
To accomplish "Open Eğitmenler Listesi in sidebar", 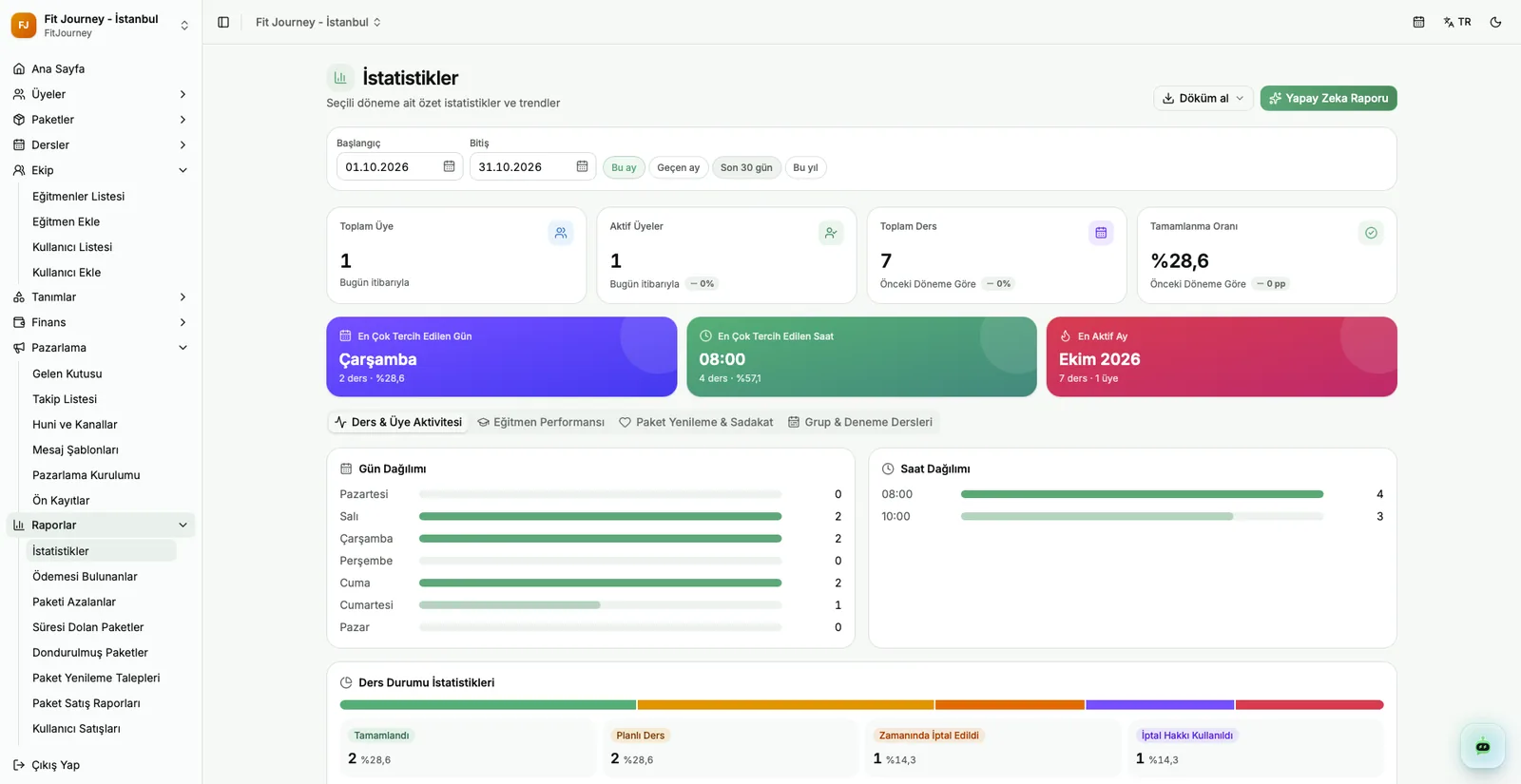I will [79, 196].
